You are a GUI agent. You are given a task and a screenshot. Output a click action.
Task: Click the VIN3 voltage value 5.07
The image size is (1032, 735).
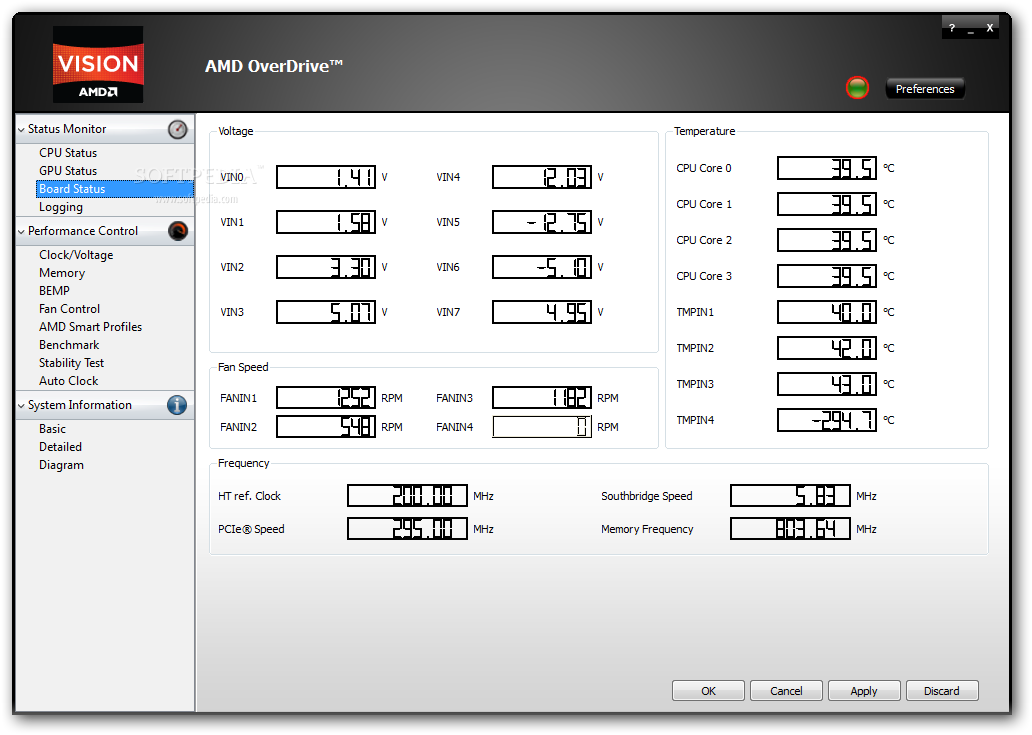326,312
